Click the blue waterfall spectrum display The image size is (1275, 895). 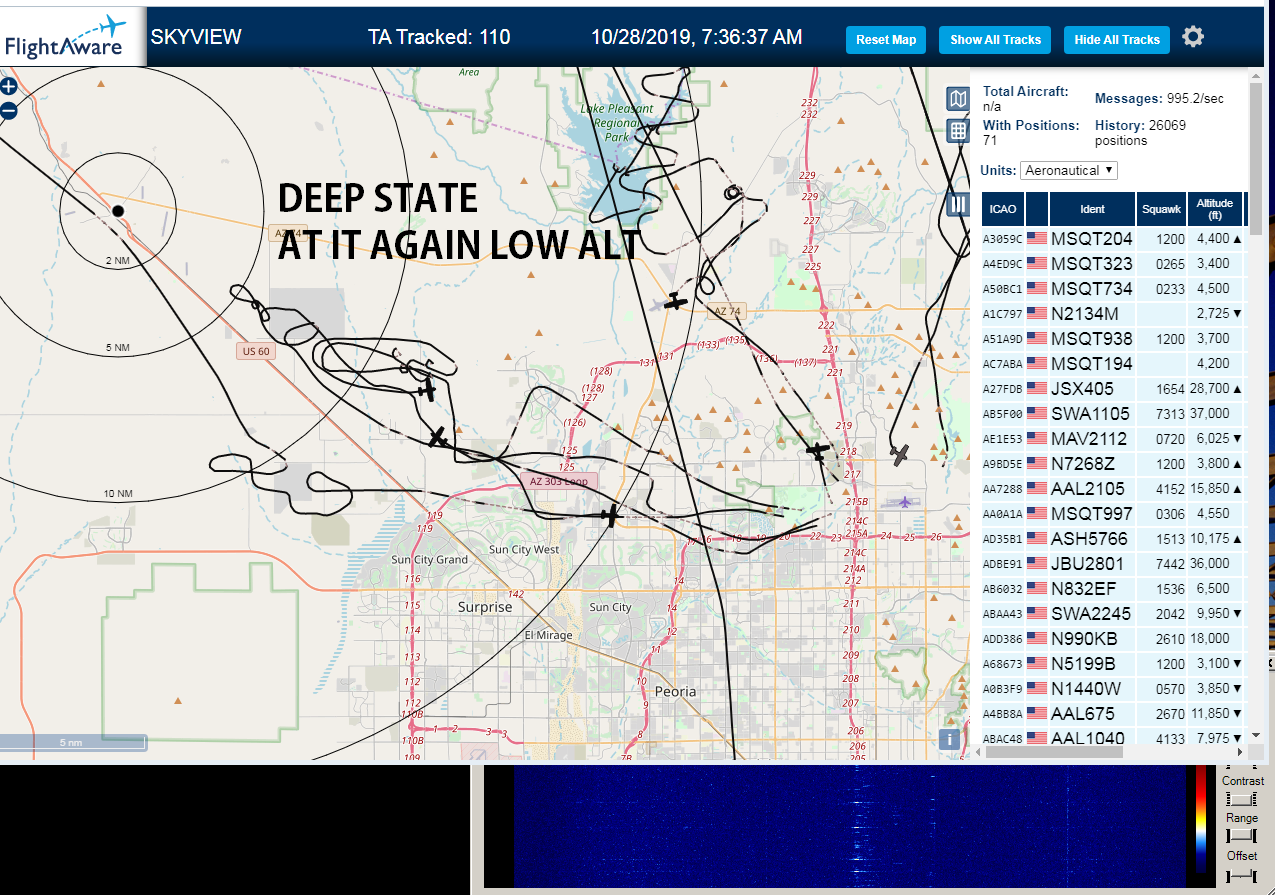pos(848,827)
